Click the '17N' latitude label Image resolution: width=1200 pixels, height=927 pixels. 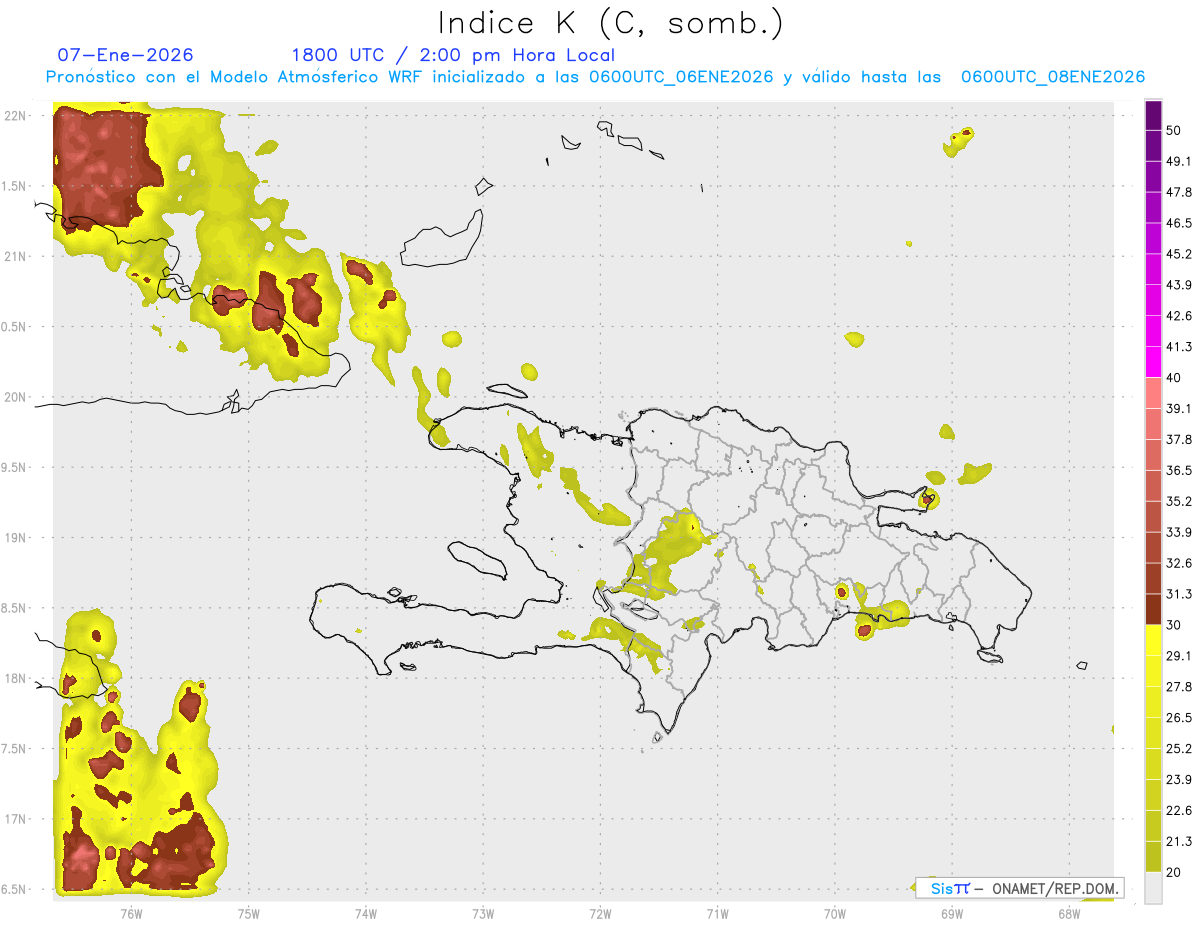pyautogui.click(x=16, y=819)
